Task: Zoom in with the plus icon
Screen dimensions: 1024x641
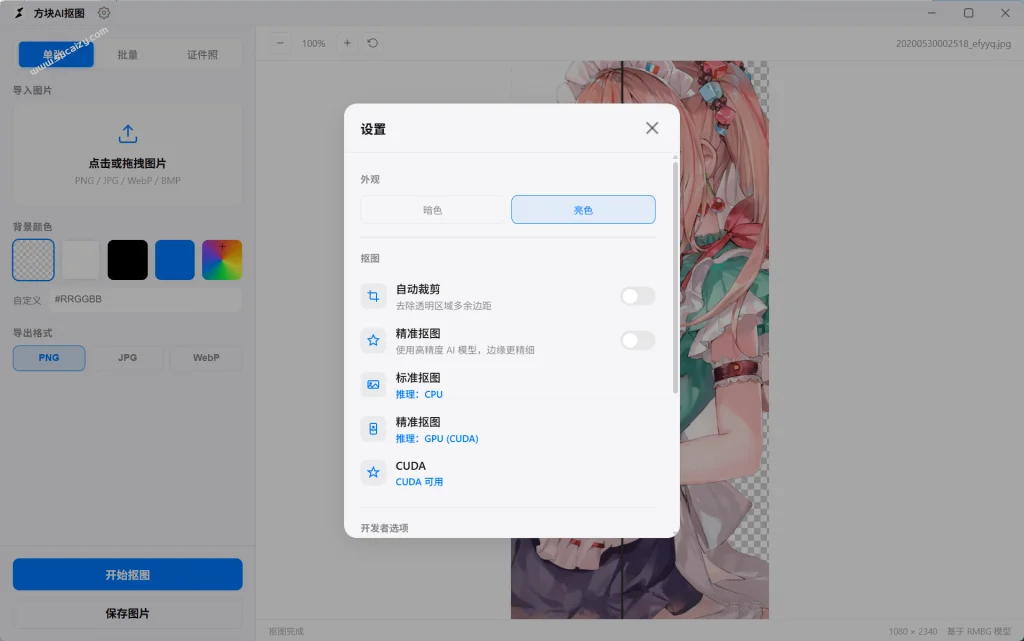Action: (x=347, y=43)
